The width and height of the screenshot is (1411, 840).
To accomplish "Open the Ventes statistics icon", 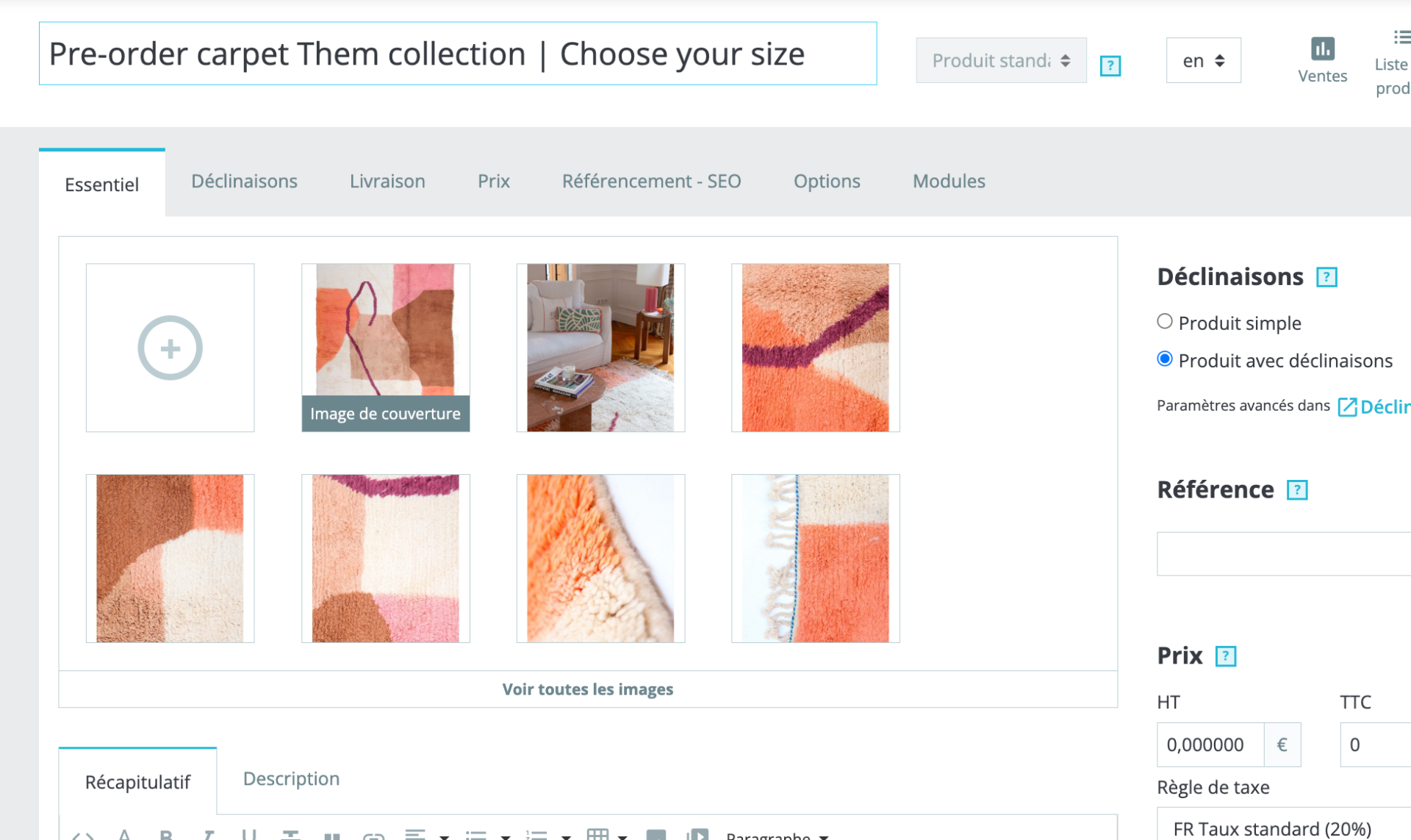I will click(1322, 49).
